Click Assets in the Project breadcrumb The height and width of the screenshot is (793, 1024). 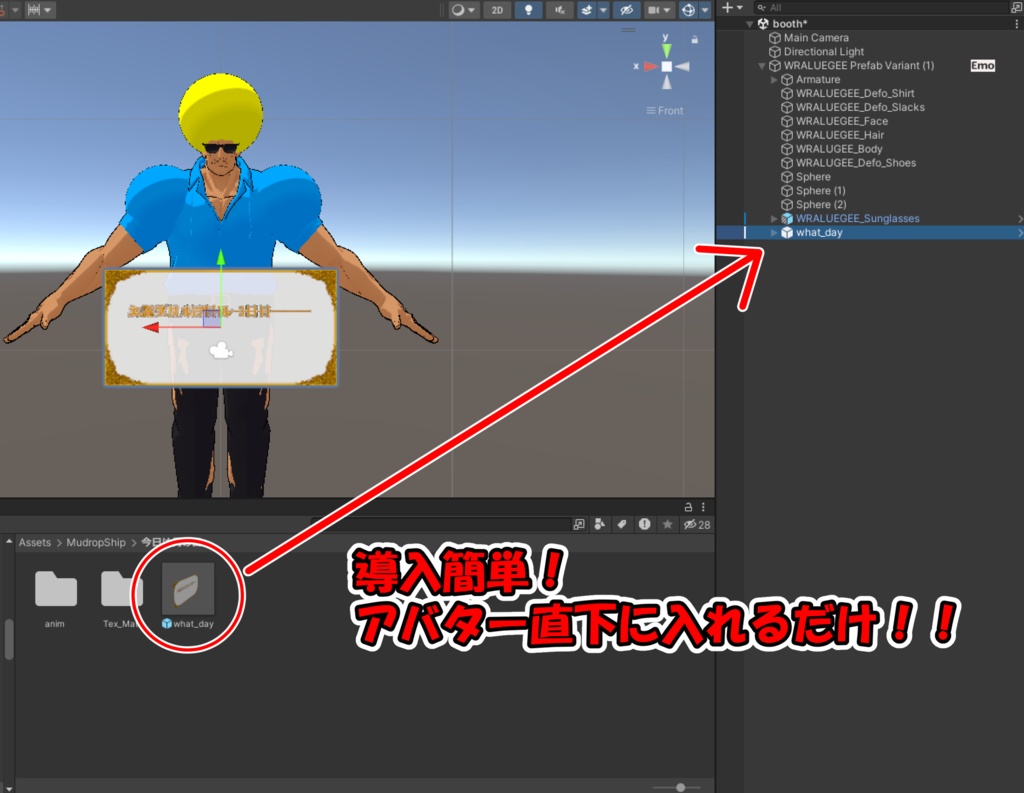35,542
